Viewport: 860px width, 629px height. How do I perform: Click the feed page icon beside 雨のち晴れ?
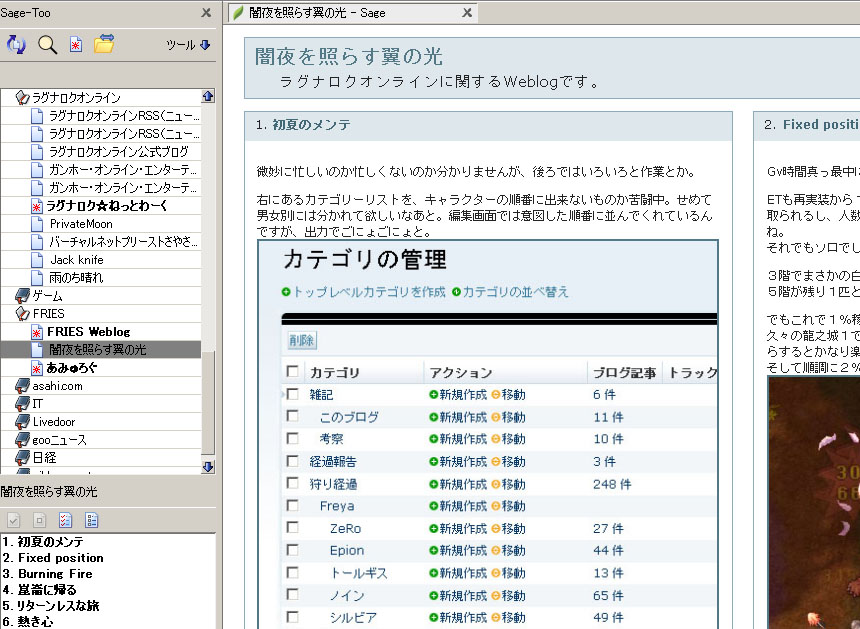[37, 278]
